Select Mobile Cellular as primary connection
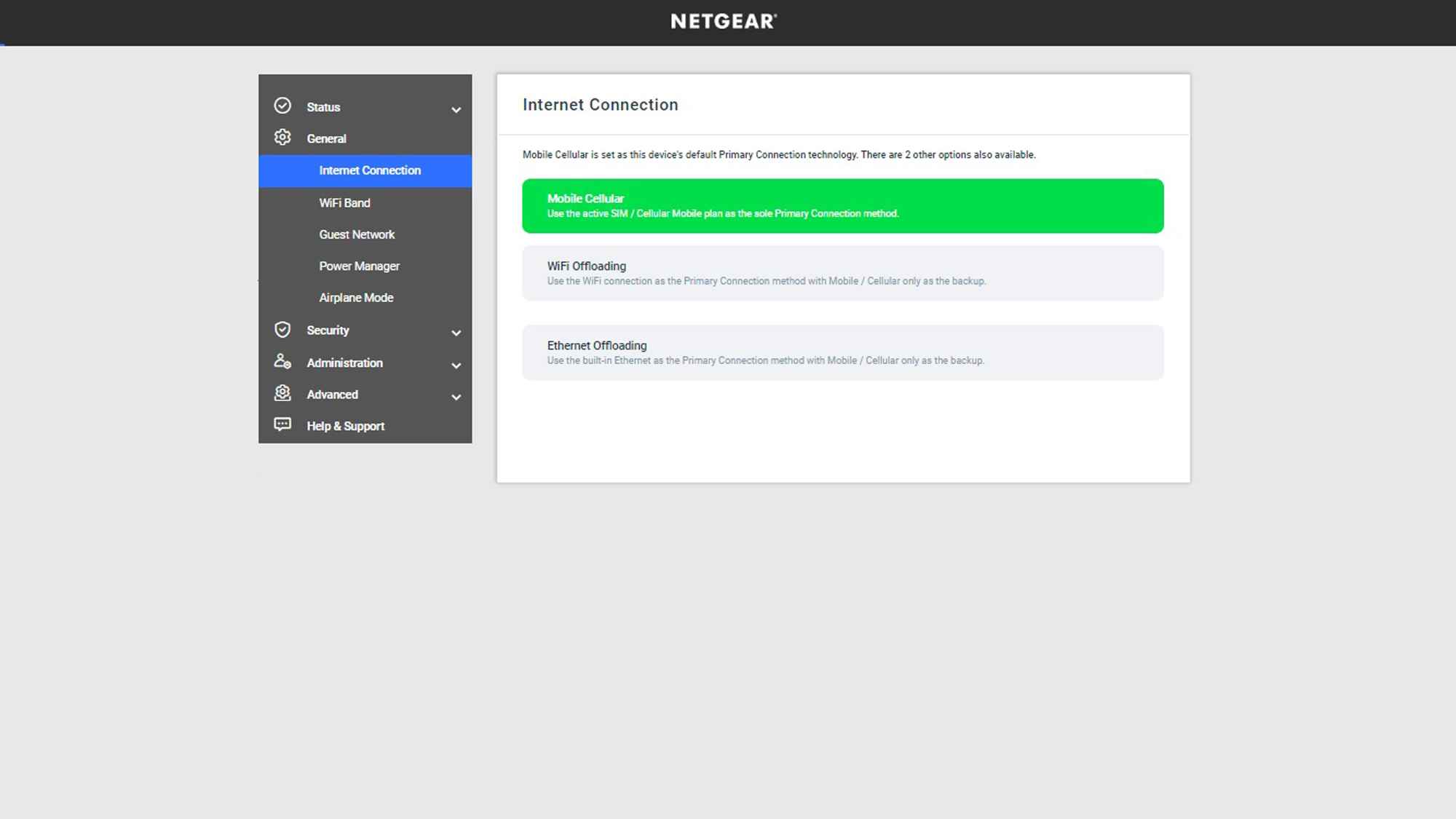Screen dimensions: 1456x819 tap(843, 205)
